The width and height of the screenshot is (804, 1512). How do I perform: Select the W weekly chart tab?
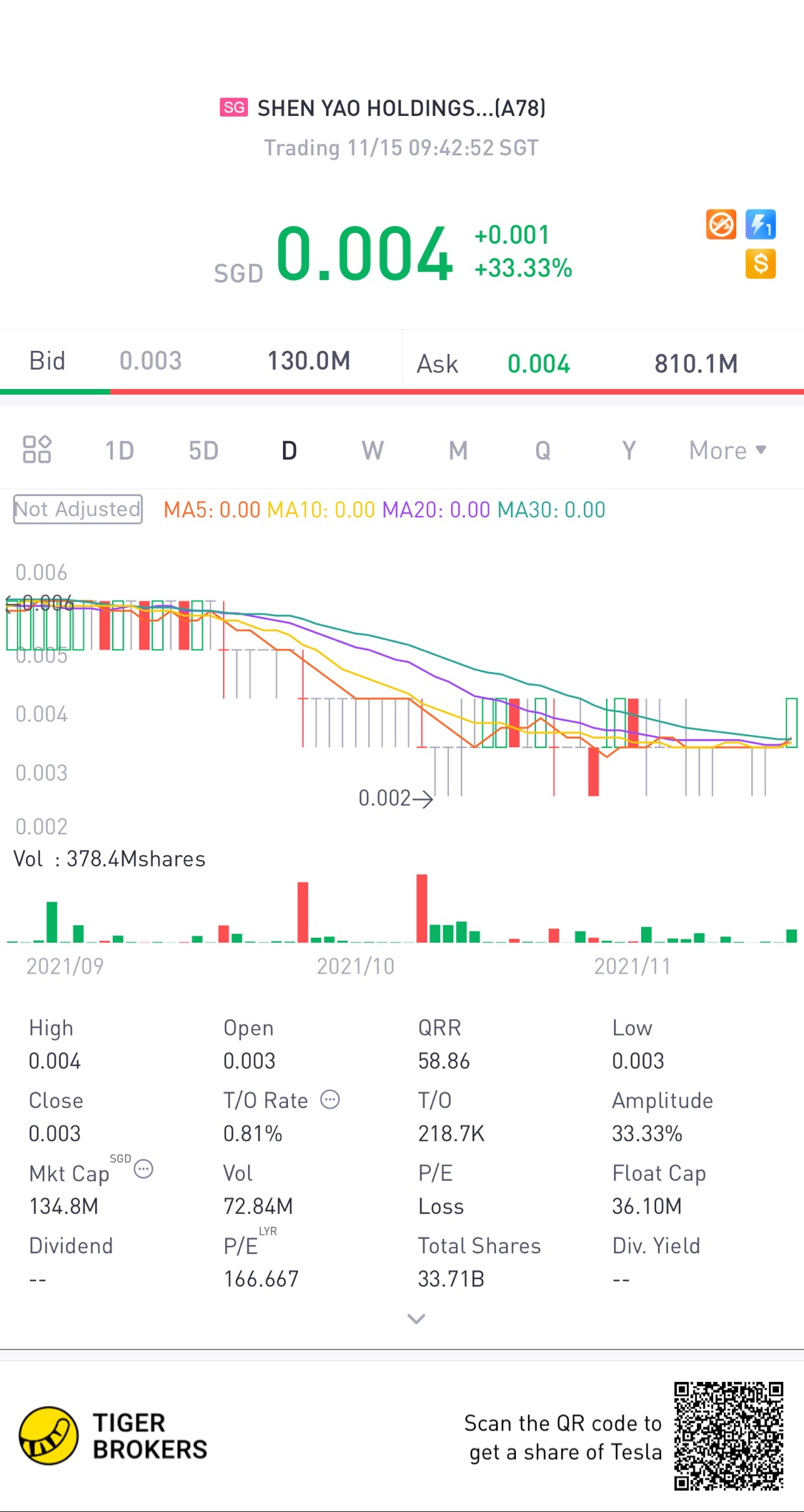(x=372, y=450)
